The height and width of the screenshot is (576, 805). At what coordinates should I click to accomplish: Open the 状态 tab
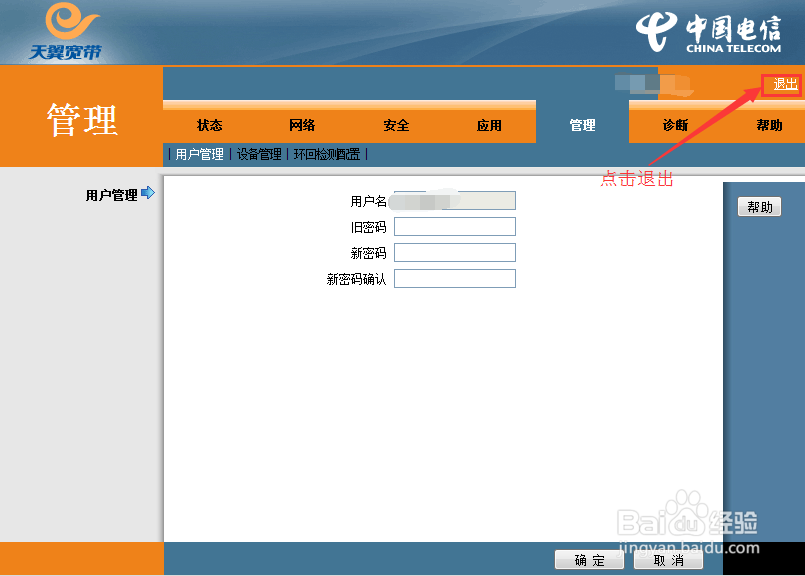[x=209, y=125]
